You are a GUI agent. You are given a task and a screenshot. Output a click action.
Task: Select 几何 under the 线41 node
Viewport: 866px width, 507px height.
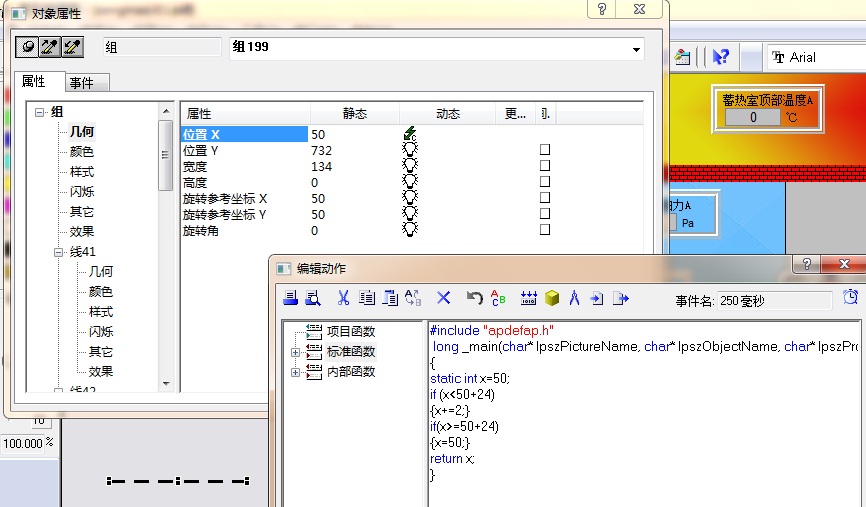click(101, 271)
